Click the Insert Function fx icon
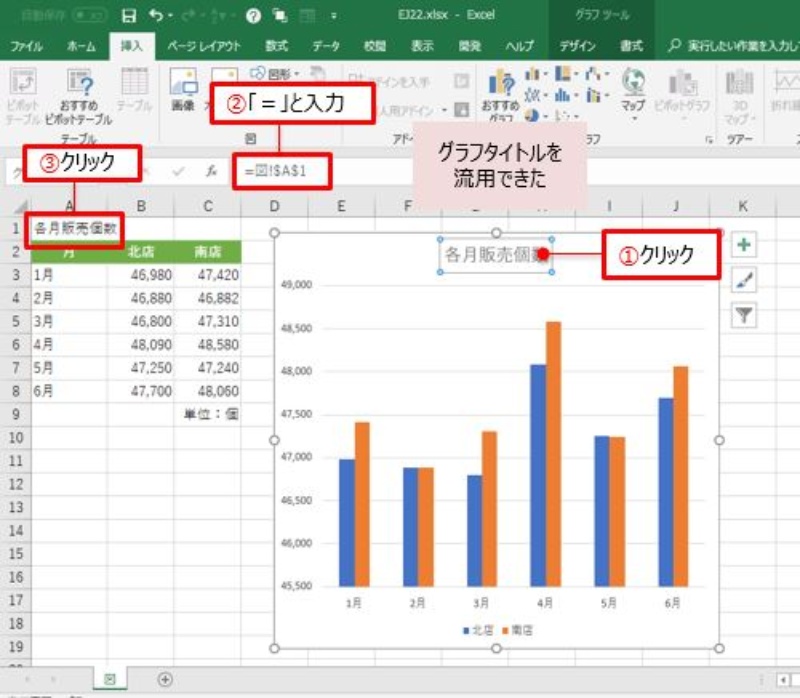The image size is (800, 698). point(211,171)
